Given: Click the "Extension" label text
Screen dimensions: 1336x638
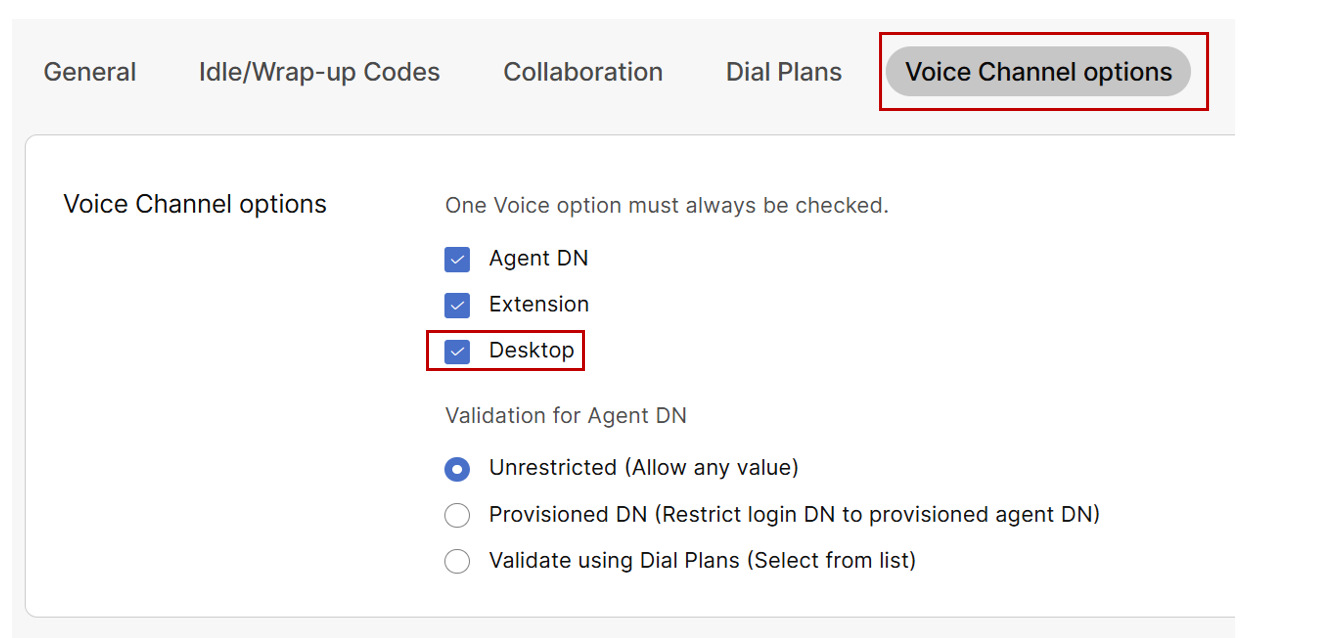Looking at the screenshot, I should 539,304.
